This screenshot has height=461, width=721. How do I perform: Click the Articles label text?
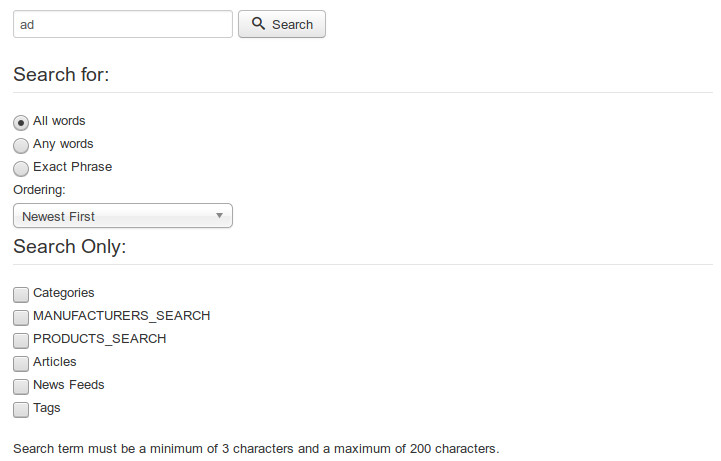click(55, 362)
